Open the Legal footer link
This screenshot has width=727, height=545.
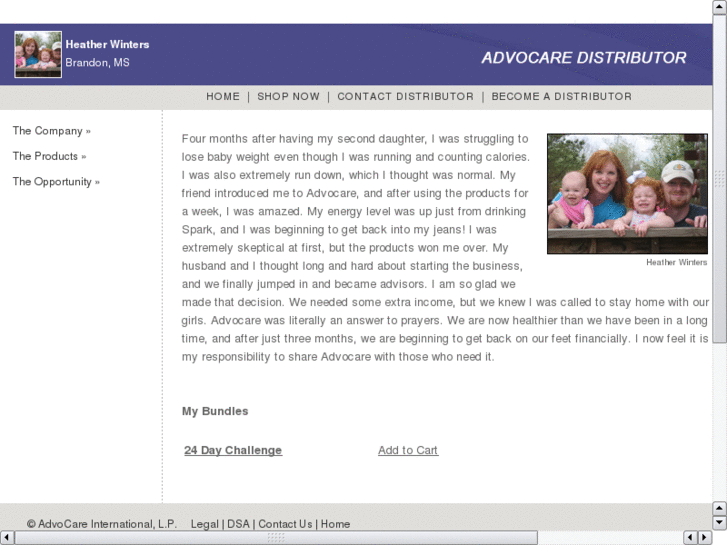point(204,524)
